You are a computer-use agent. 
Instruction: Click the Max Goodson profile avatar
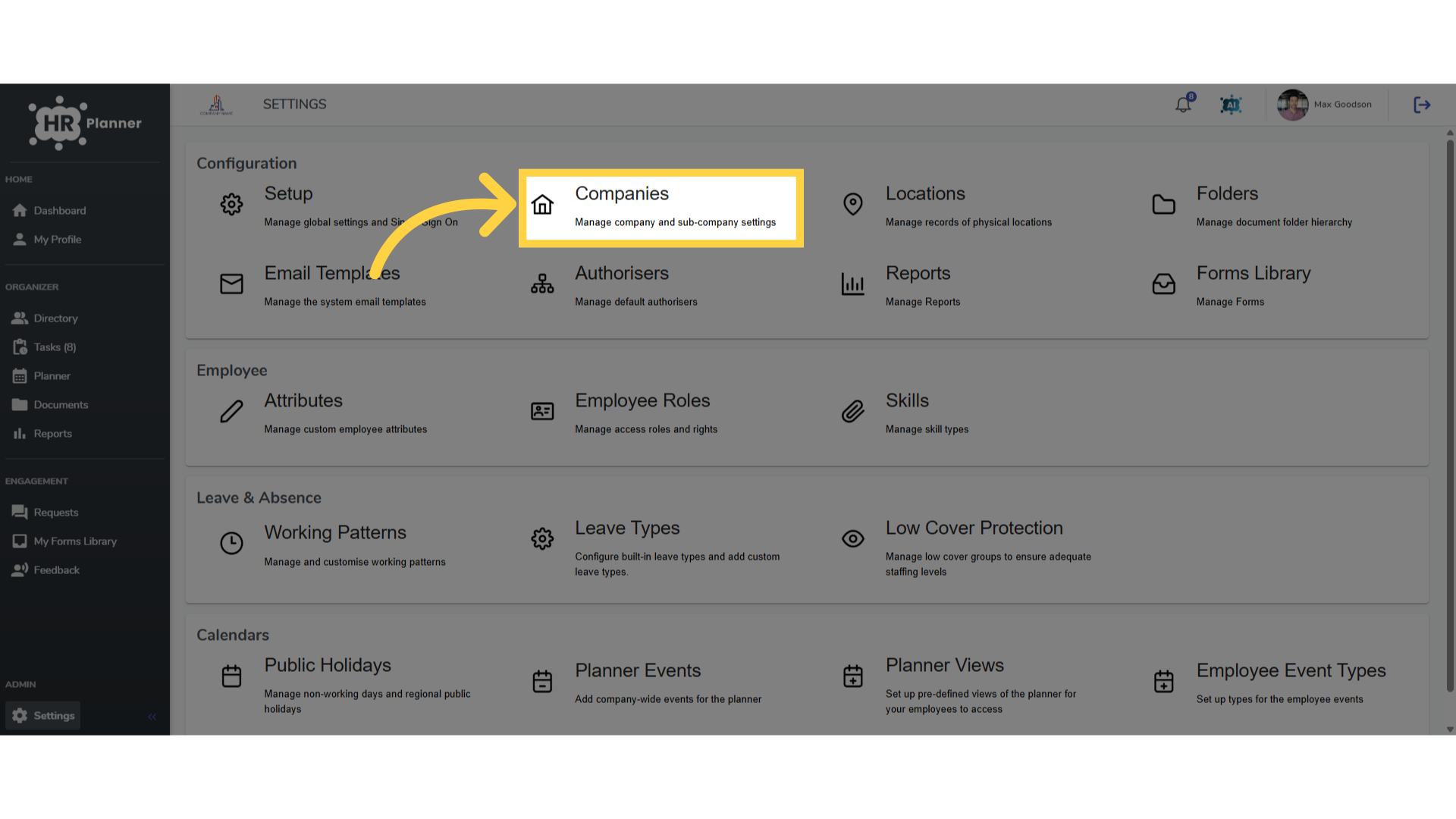coord(1292,105)
